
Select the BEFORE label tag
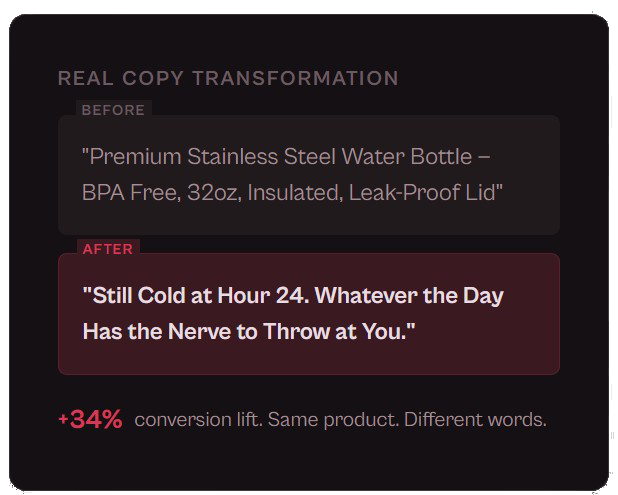113,110
